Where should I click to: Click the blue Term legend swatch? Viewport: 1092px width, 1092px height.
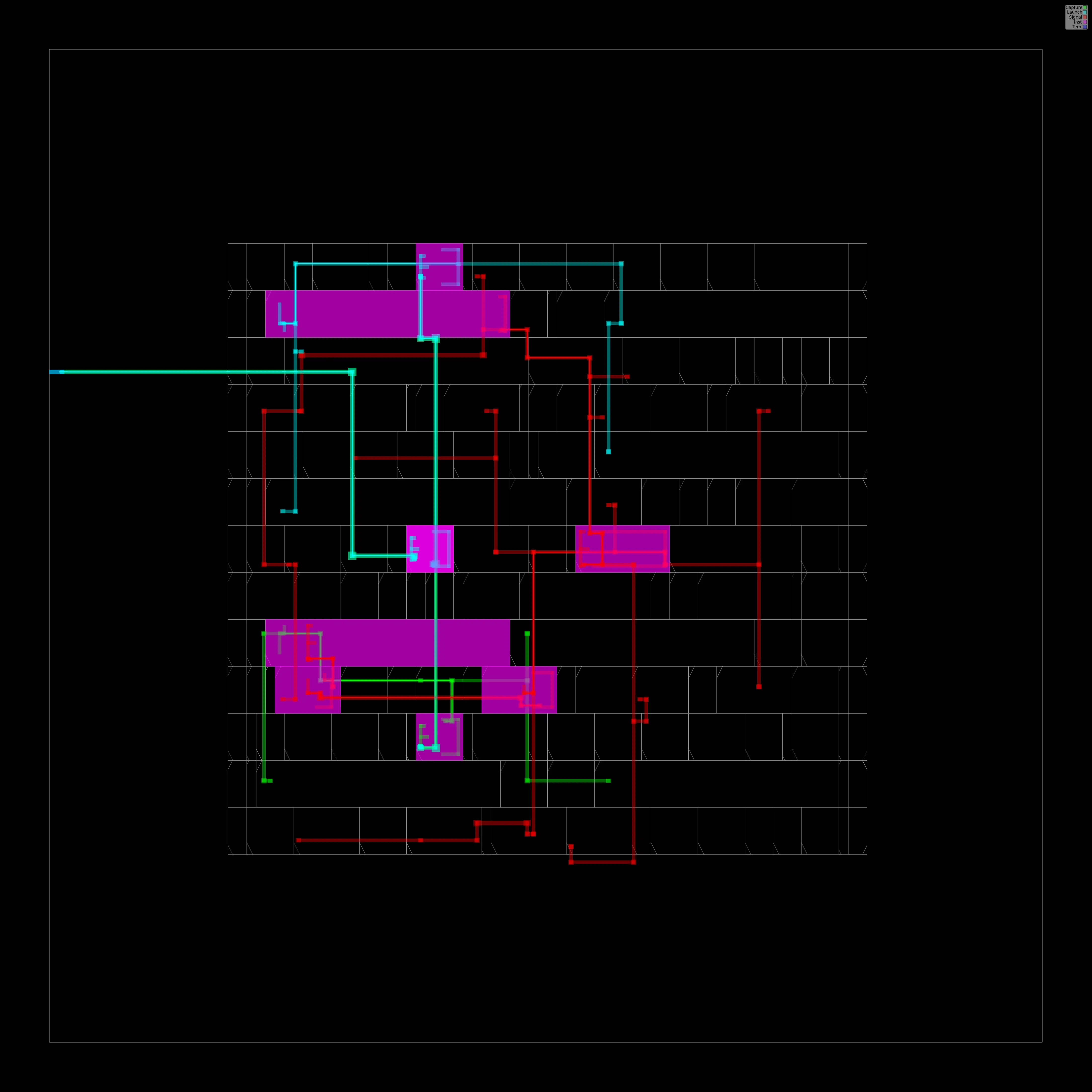point(1085,27)
